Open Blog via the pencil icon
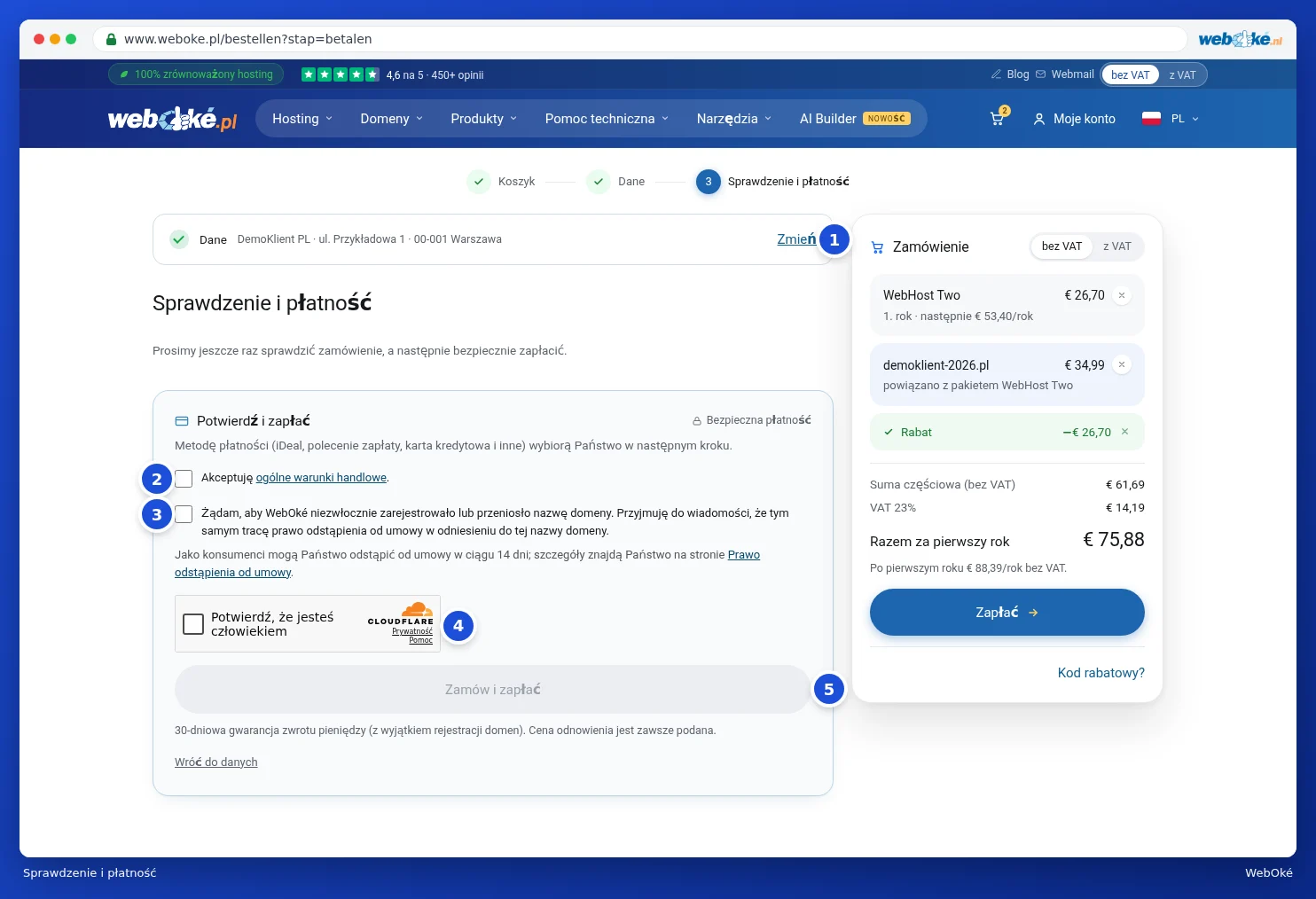The image size is (1316, 899). tap(996, 74)
